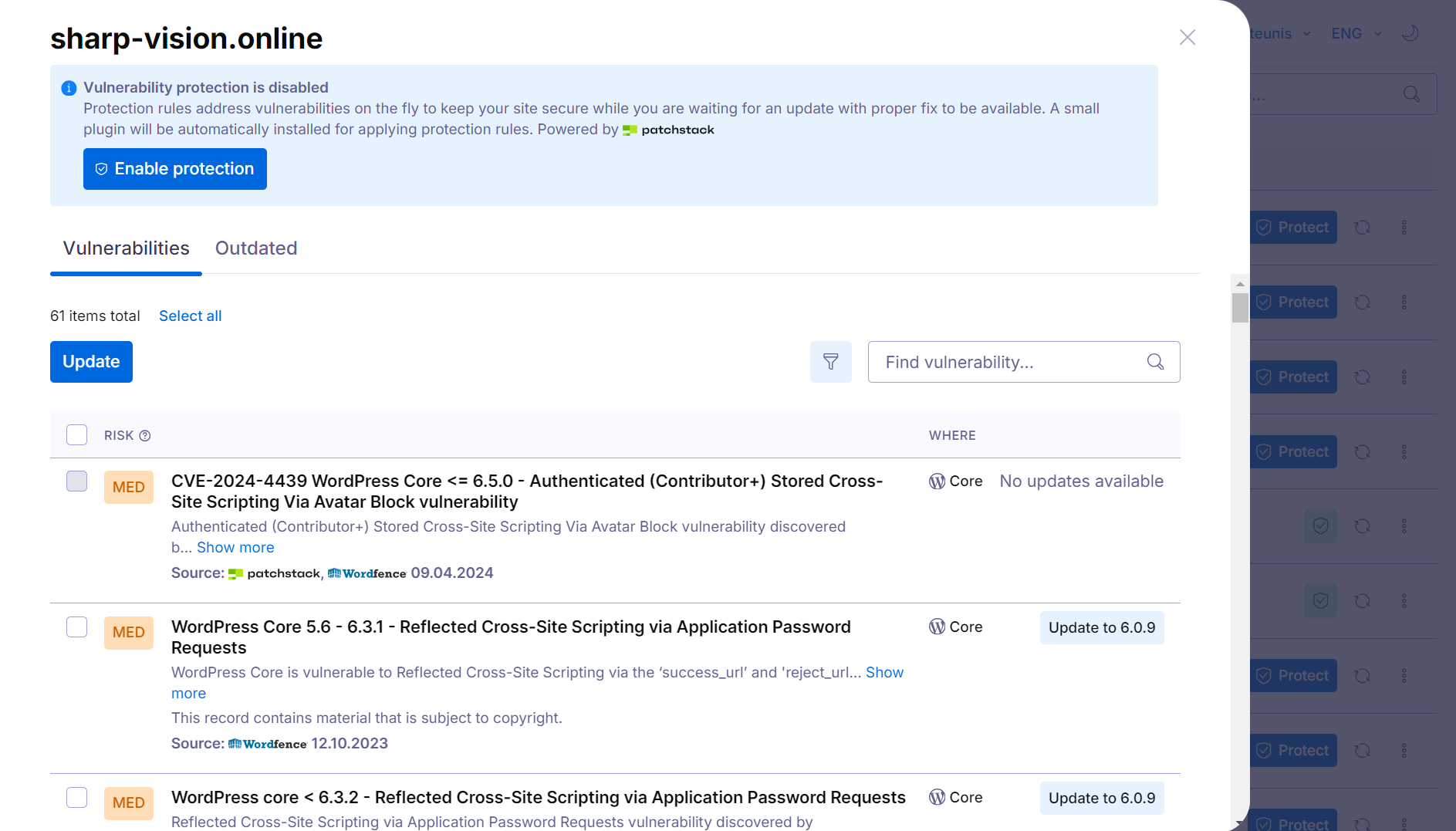Tick the header select-all checkbox beside RISK
1456x831 pixels.
(x=76, y=435)
